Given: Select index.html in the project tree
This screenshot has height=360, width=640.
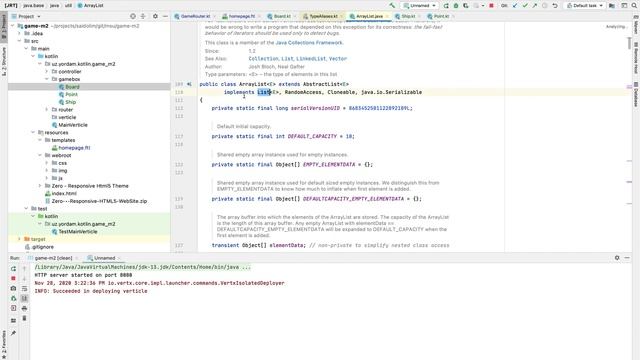Looking at the screenshot, I should coord(64,193).
